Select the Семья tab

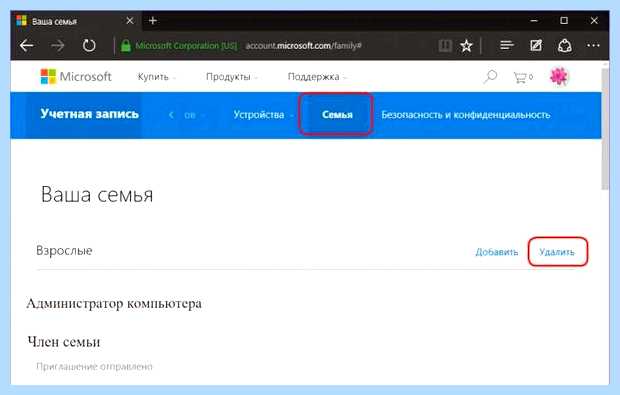point(337,115)
